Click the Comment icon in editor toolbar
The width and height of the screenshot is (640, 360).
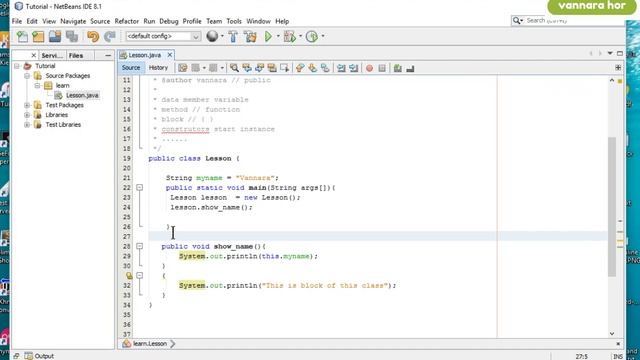pyautogui.click(x=398, y=68)
